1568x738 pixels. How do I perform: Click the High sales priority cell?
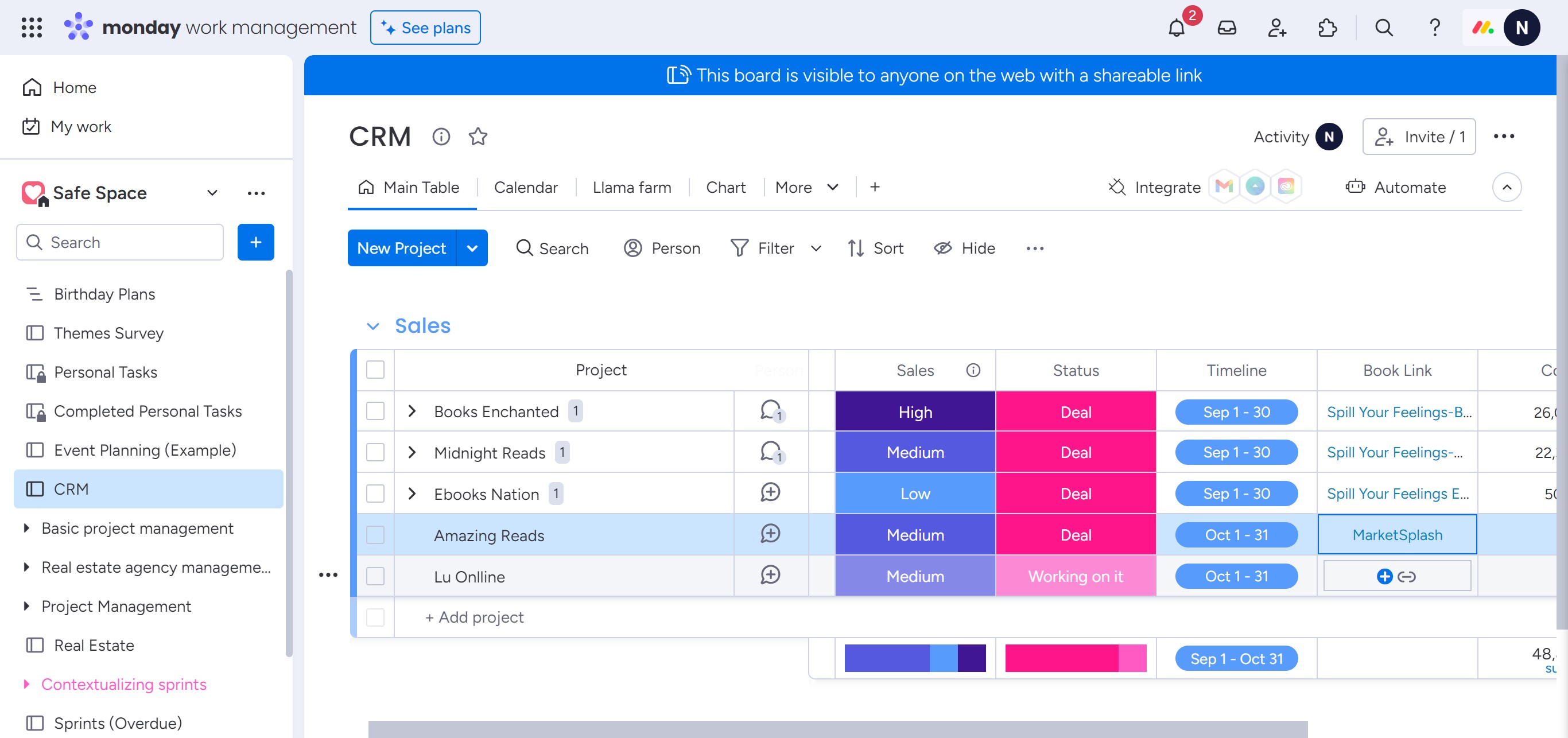tap(914, 412)
